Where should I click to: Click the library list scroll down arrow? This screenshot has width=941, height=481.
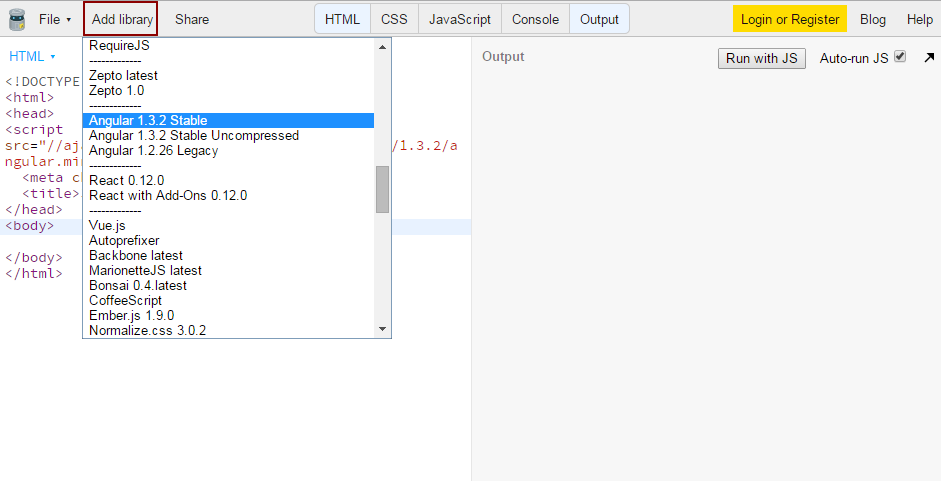[x=382, y=329]
